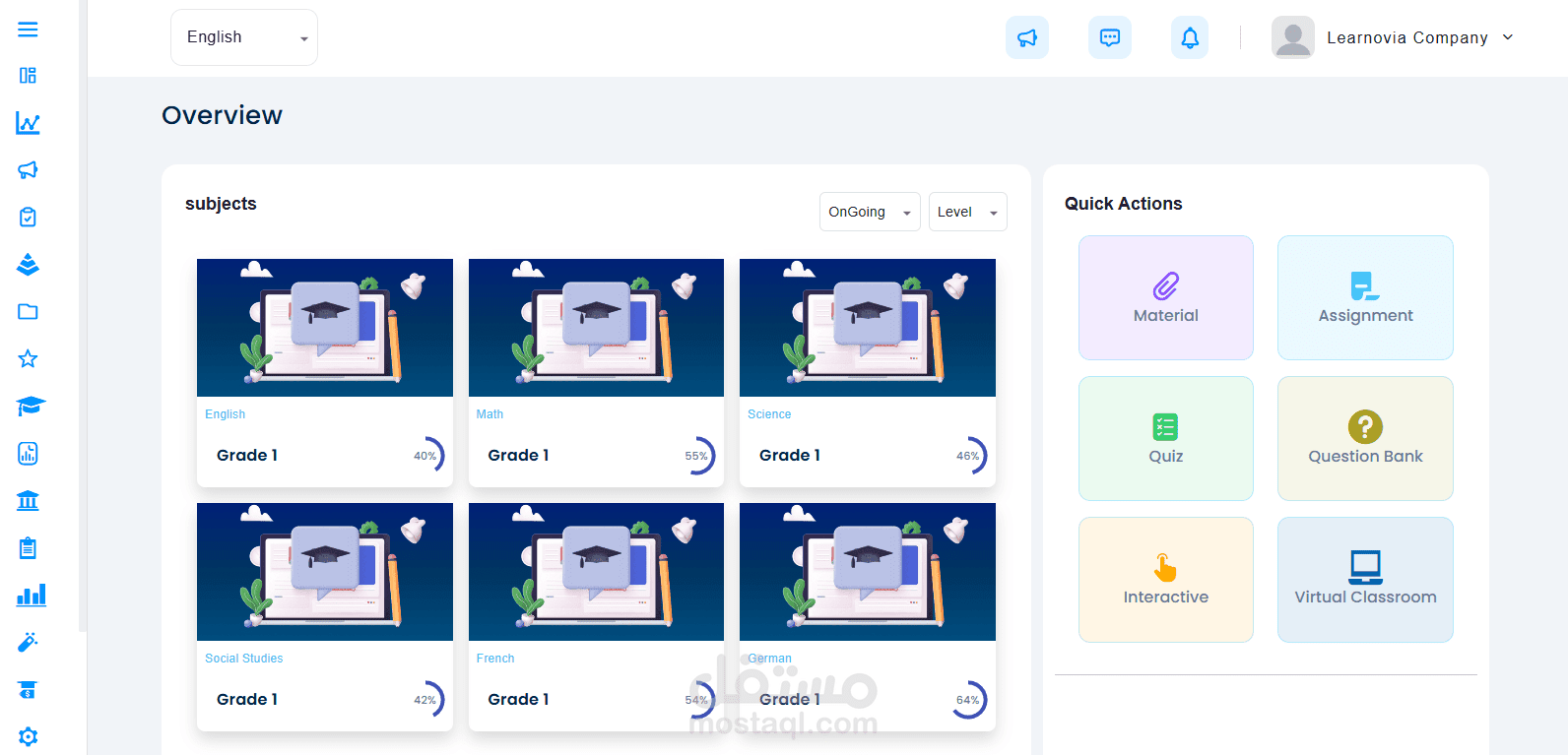Open the German subject card thumbnail
The width and height of the screenshot is (1568, 755).
point(868,572)
